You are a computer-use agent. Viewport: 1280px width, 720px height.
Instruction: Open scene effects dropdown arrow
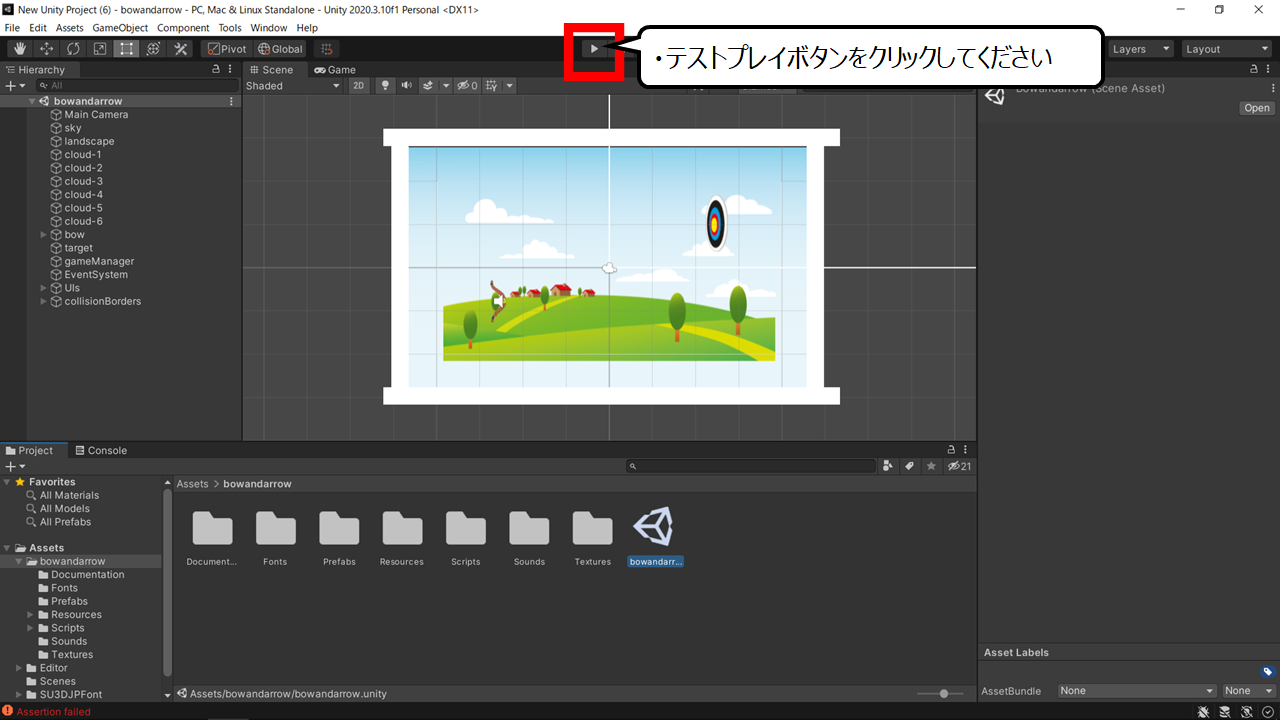(x=446, y=86)
